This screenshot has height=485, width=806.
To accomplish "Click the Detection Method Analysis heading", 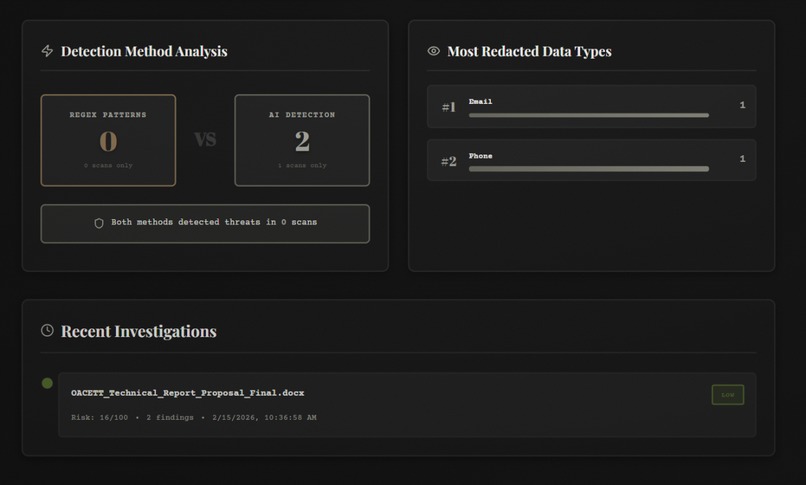I will pyautogui.click(x=144, y=51).
